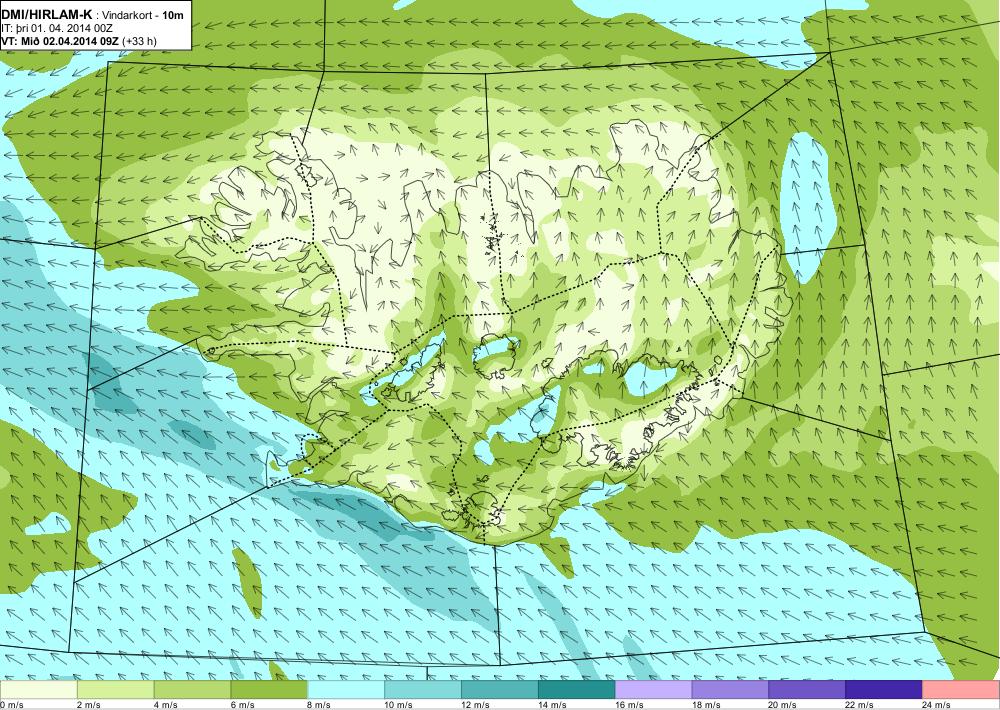Click the '0 m/s' legend label

[12, 705]
